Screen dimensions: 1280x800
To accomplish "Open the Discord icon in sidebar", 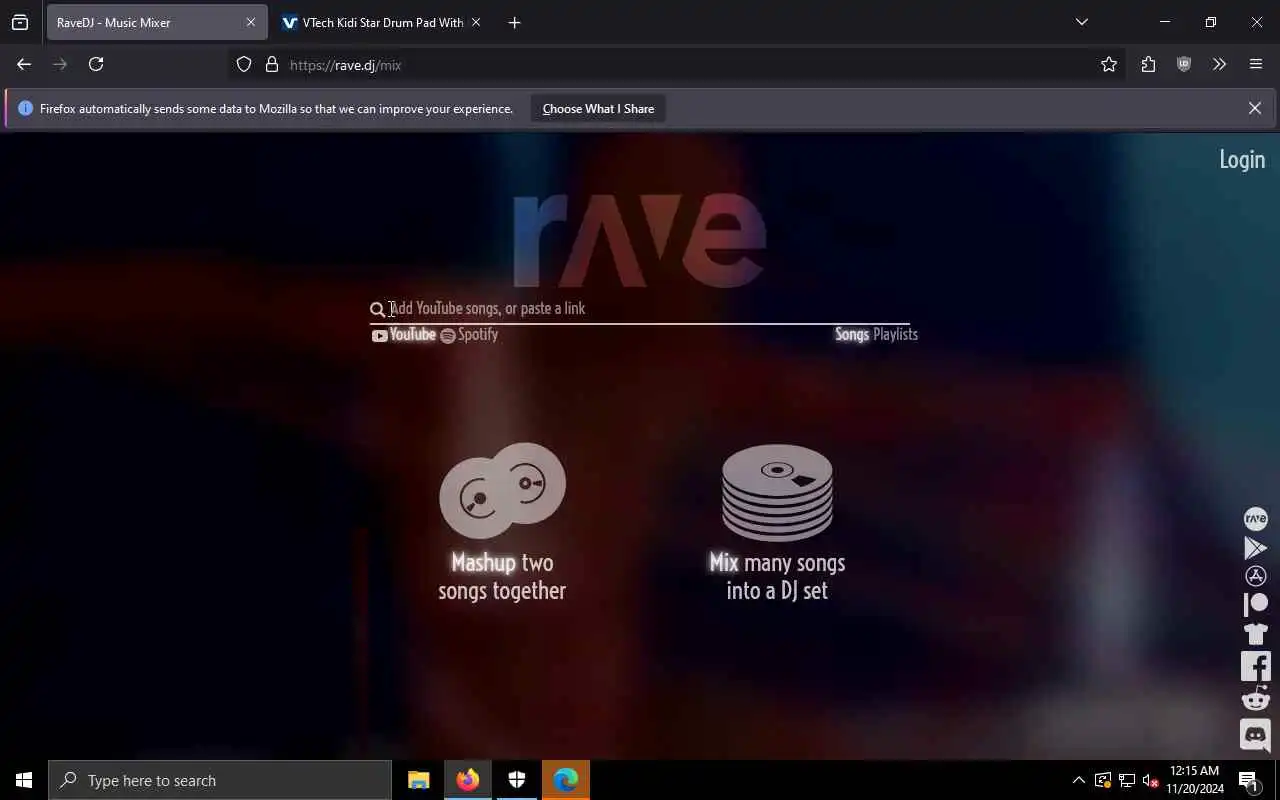I will click(1255, 735).
